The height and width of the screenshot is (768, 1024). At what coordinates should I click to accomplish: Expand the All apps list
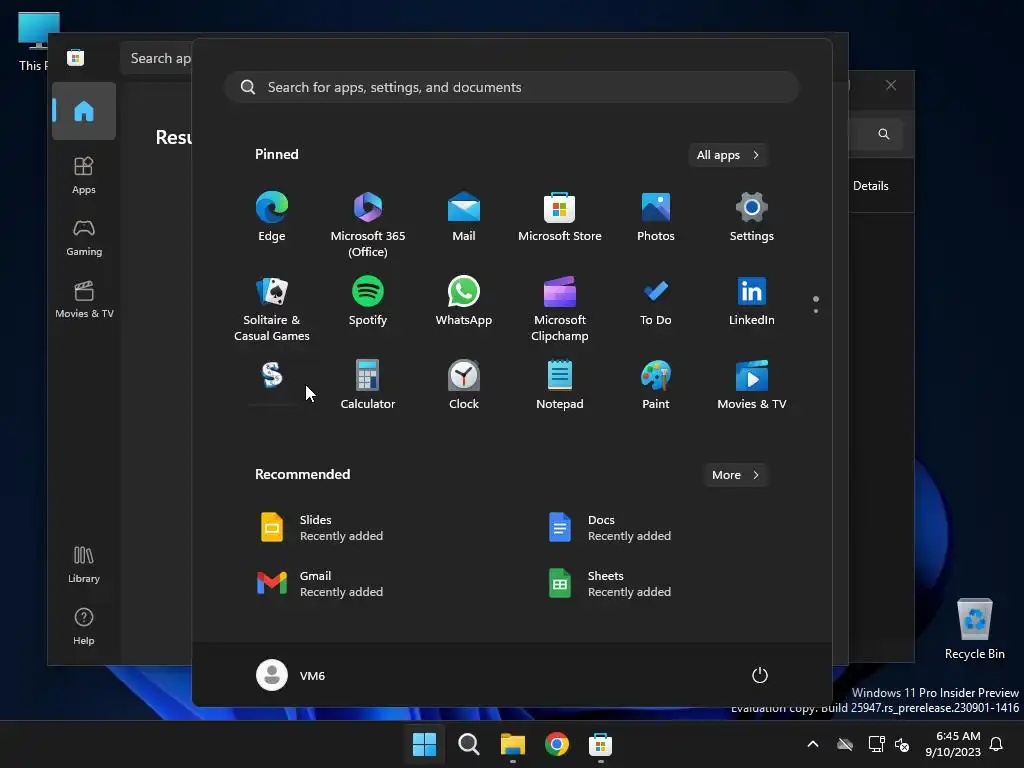[x=728, y=155]
